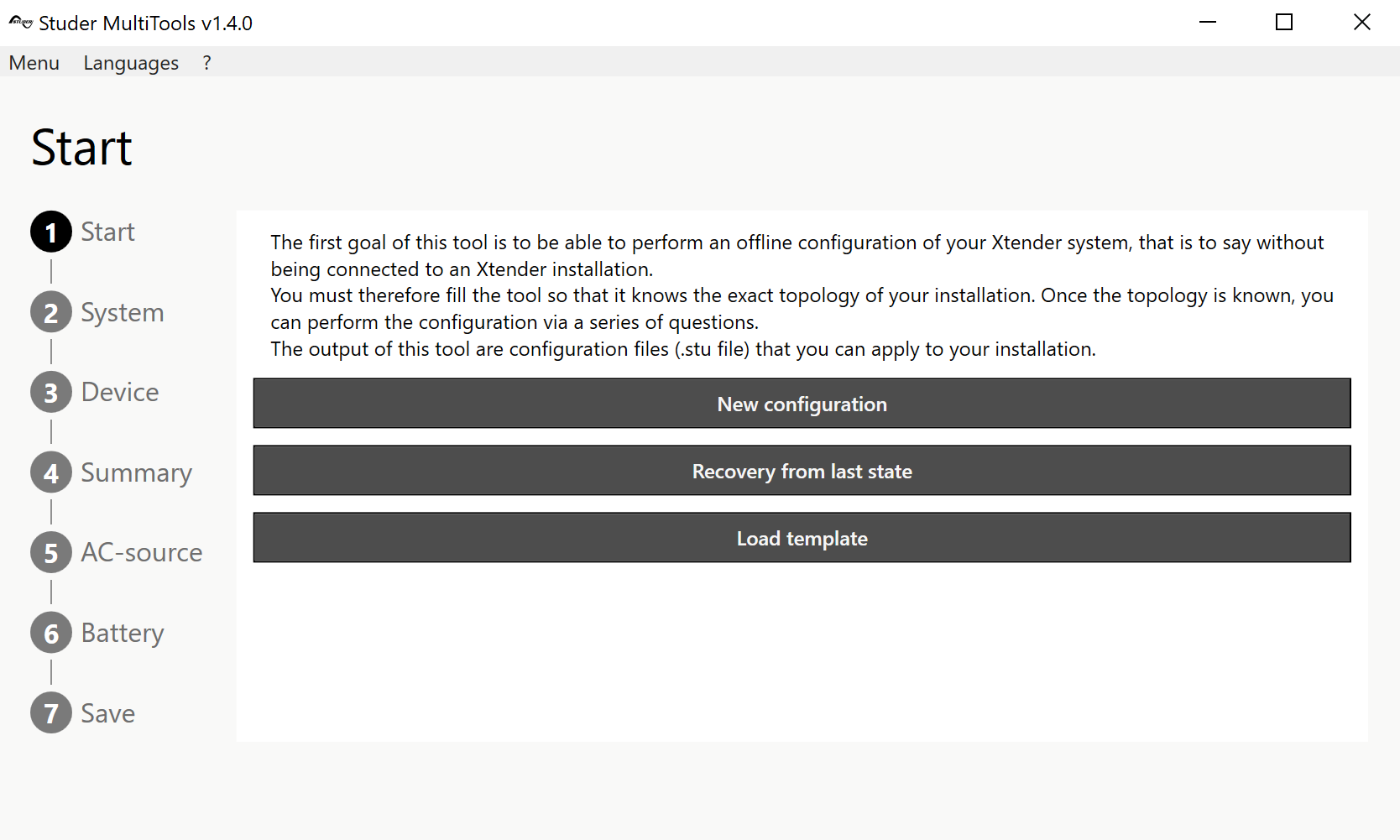This screenshot has height=840, width=1400.
Task: Click the Load template button
Action: pos(802,538)
